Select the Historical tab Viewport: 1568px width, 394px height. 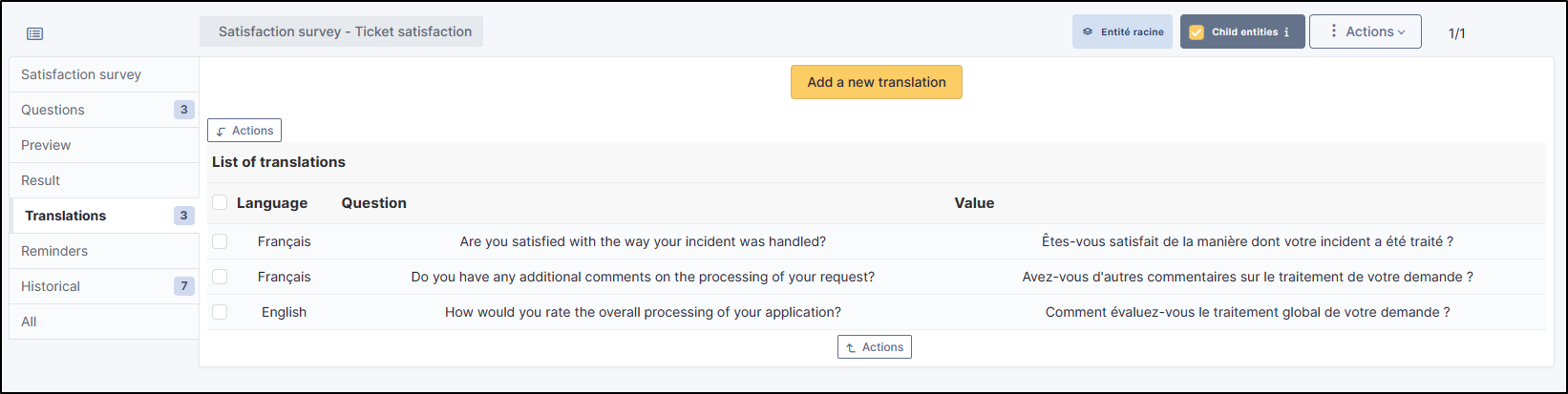51,286
